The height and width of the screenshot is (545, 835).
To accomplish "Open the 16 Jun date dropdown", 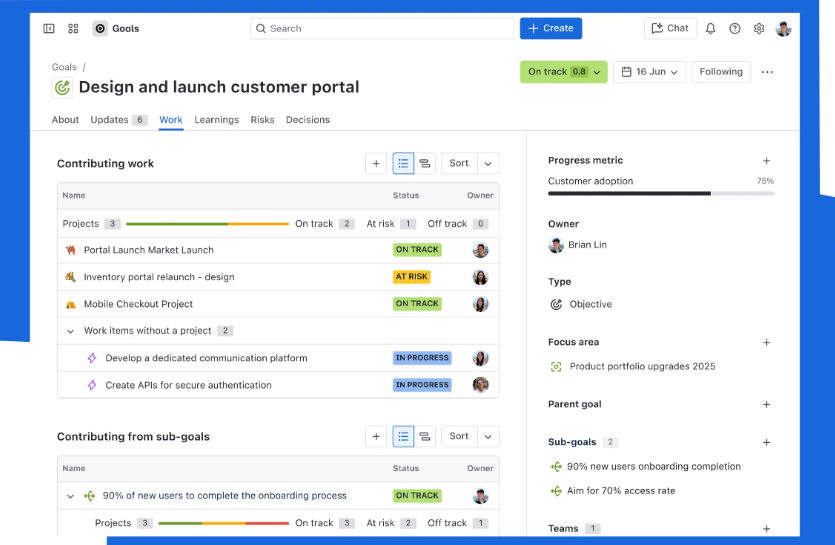I will (649, 72).
